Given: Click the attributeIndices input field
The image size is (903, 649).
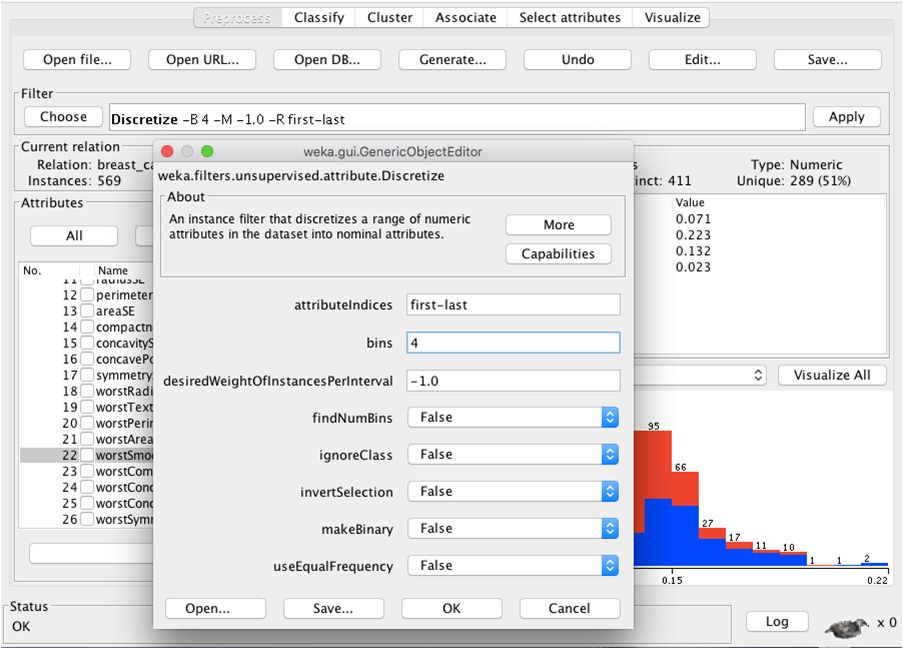Looking at the screenshot, I should [x=513, y=305].
